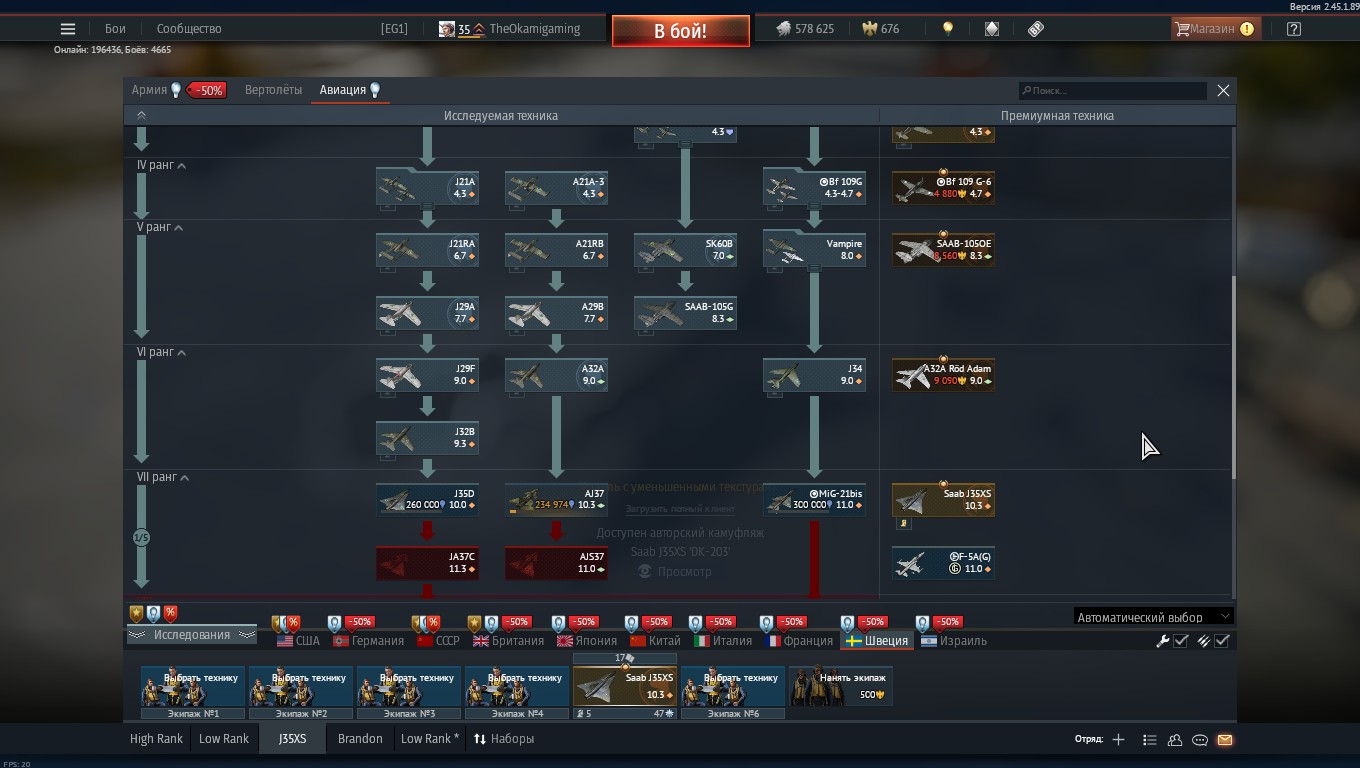Viewport: 1360px width, 768px height.
Task: Open the contacts icon in bottom bar
Action: (x=1175, y=740)
